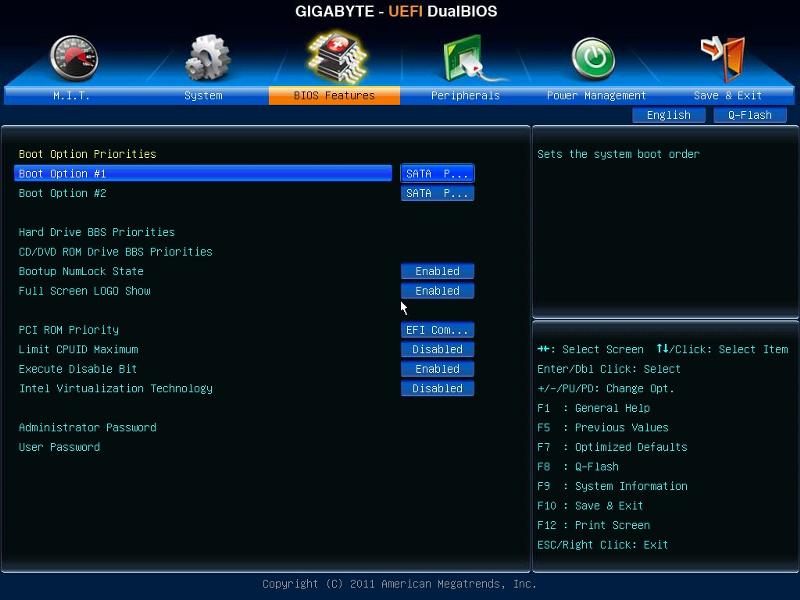Select the Boot Option #1 row
Viewport: 800px width, 600px height.
coord(203,173)
